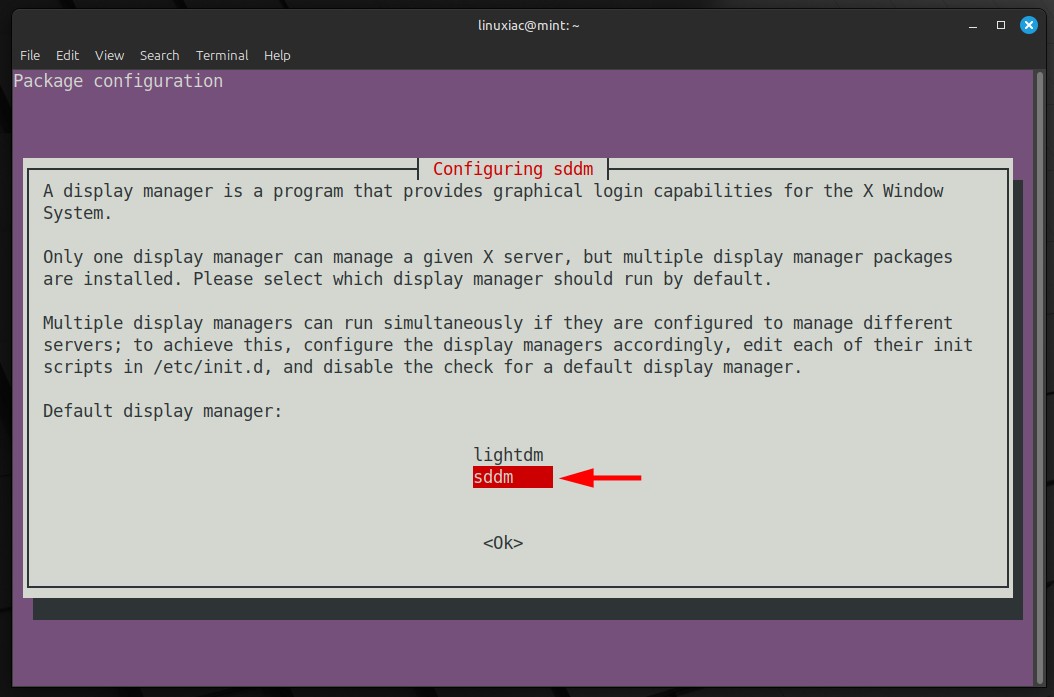
Task: Click the 'Configuring sddm' dialog title
Action: point(513,169)
